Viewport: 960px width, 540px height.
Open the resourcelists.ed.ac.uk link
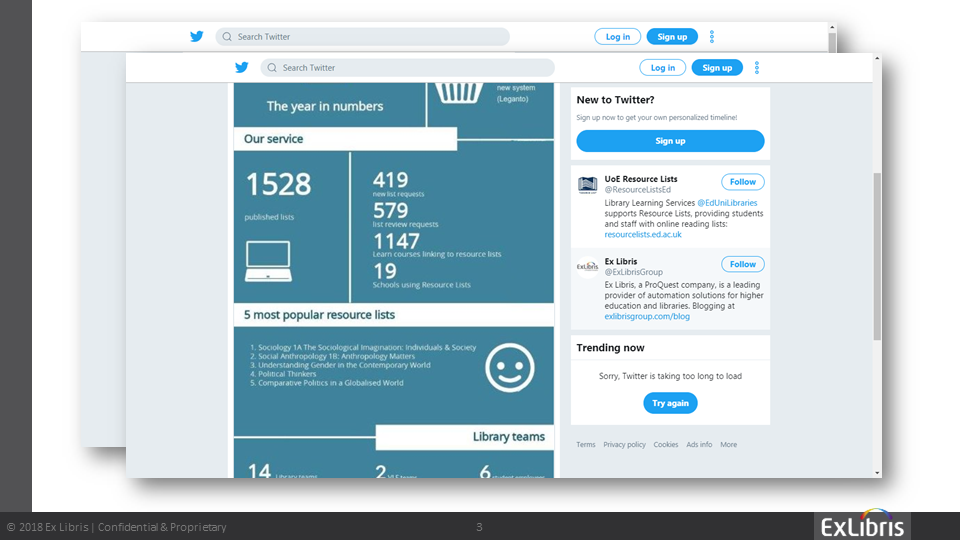(643, 234)
